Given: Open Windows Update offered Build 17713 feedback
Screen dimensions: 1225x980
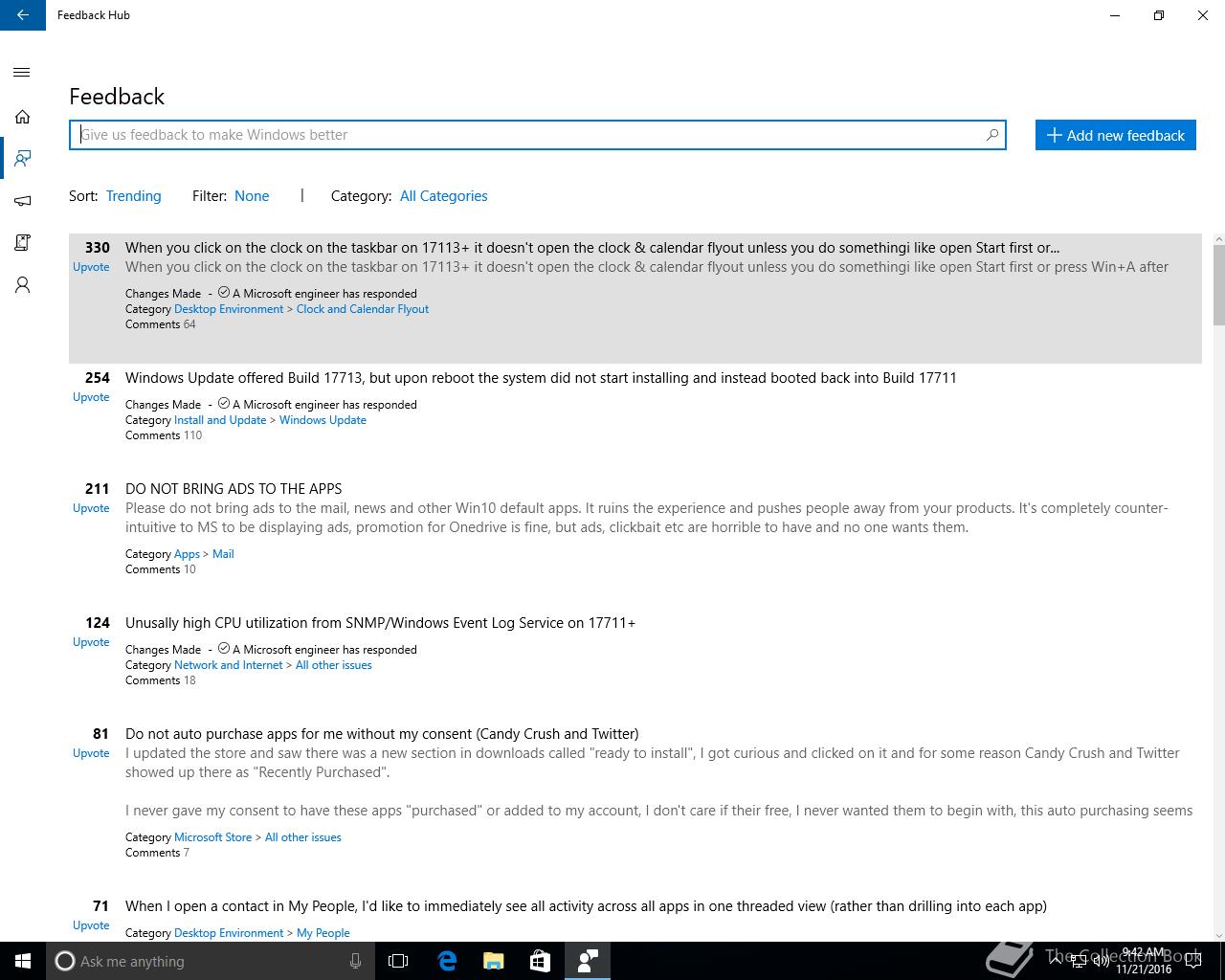Looking at the screenshot, I should tap(541, 378).
